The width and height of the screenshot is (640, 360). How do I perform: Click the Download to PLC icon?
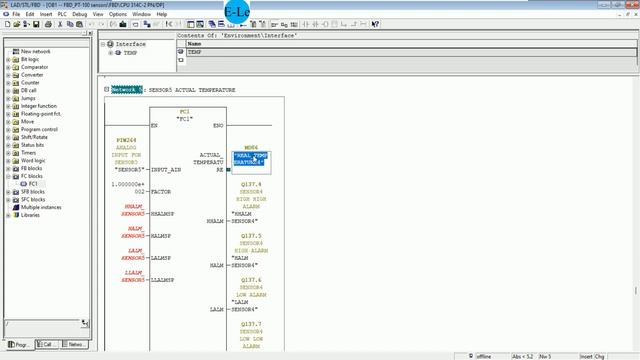pos(123,24)
